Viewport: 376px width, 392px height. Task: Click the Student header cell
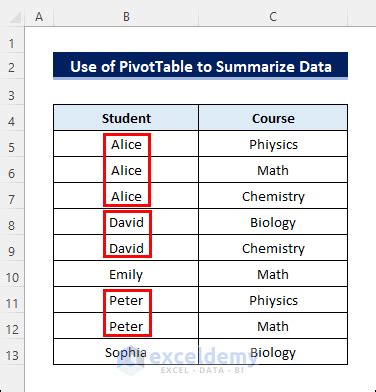pos(126,118)
